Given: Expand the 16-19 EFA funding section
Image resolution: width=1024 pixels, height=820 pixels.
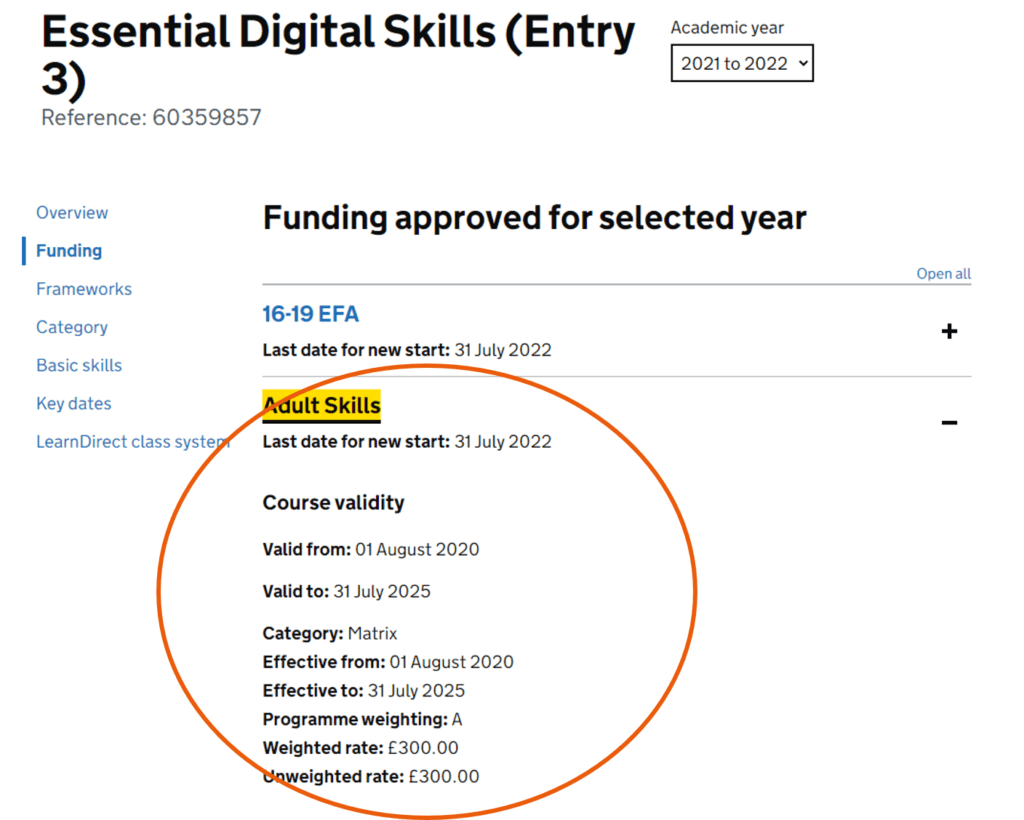Looking at the screenshot, I should click(948, 331).
